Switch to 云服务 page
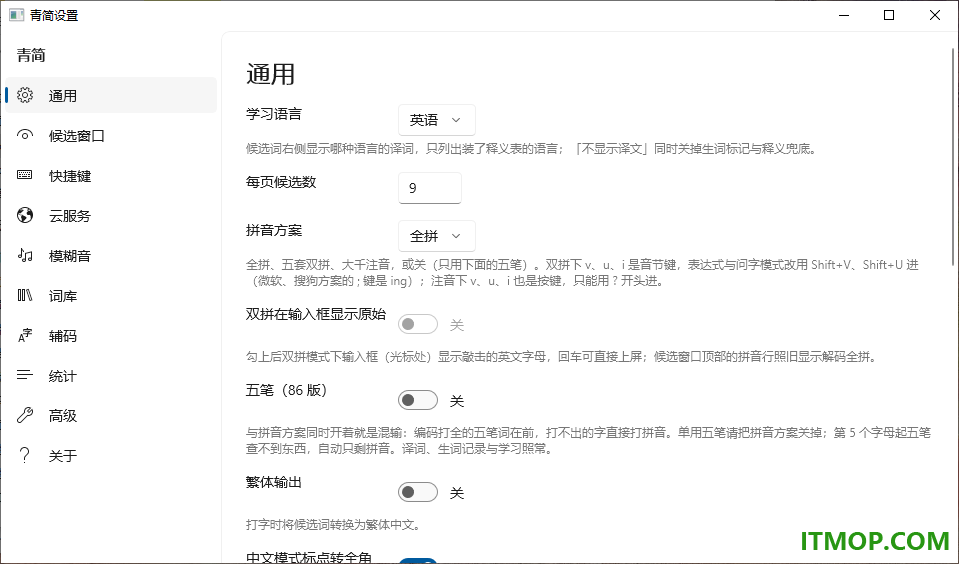 [x=111, y=215]
